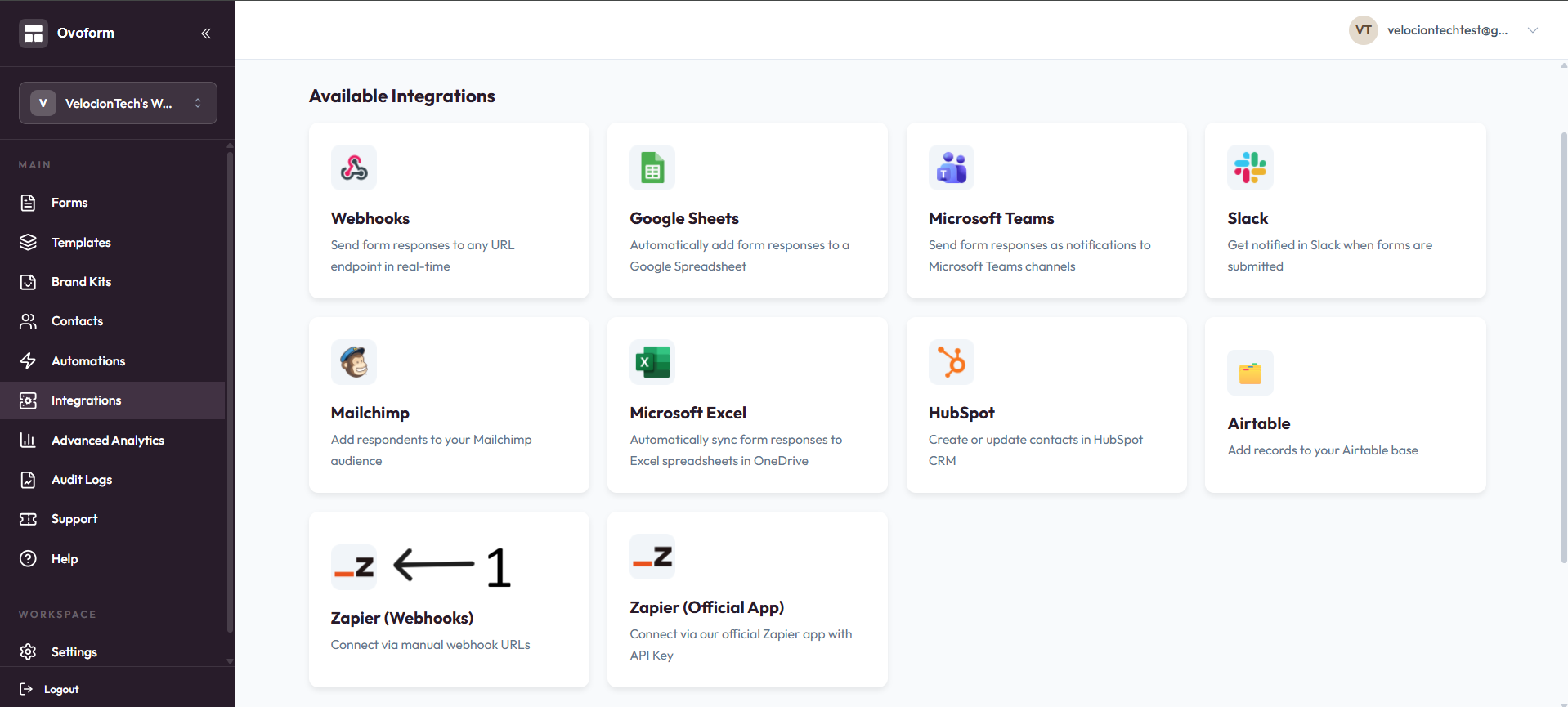The width and height of the screenshot is (1568, 707).
Task: Click the HubSpot sprocket icon
Action: (x=952, y=362)
